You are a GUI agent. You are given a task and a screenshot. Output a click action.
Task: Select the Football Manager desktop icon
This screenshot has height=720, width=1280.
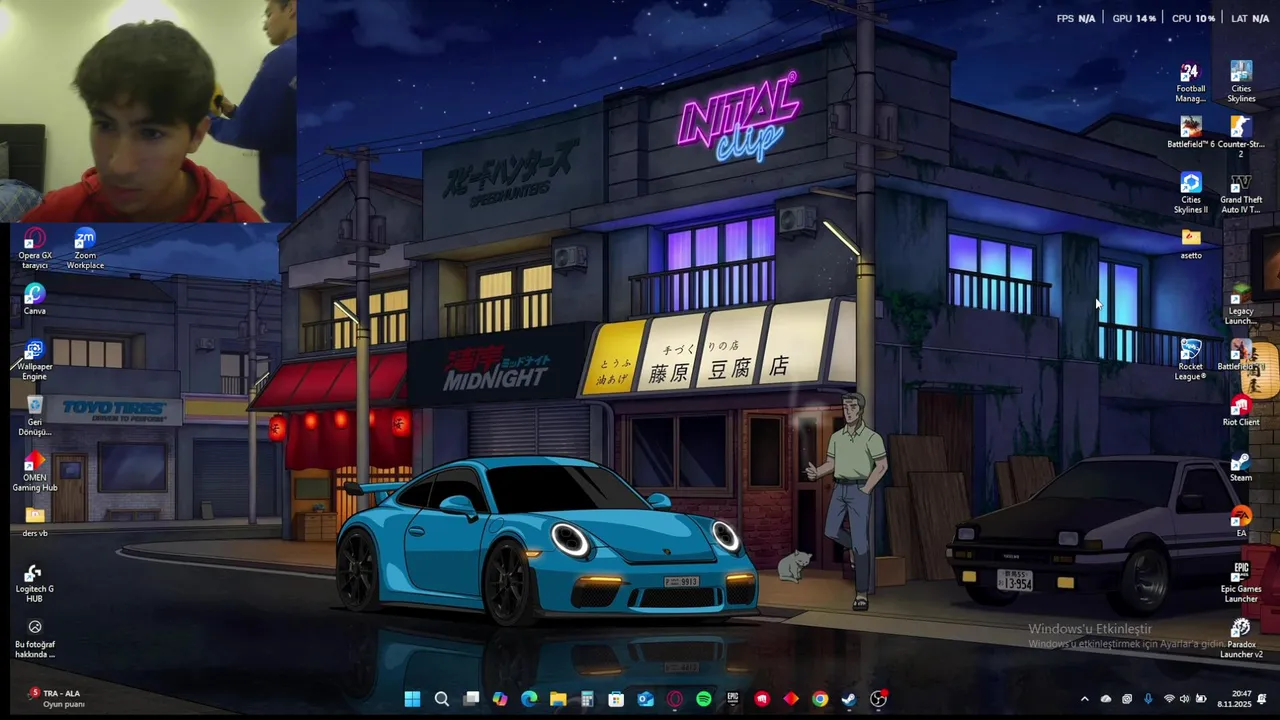1190,82
